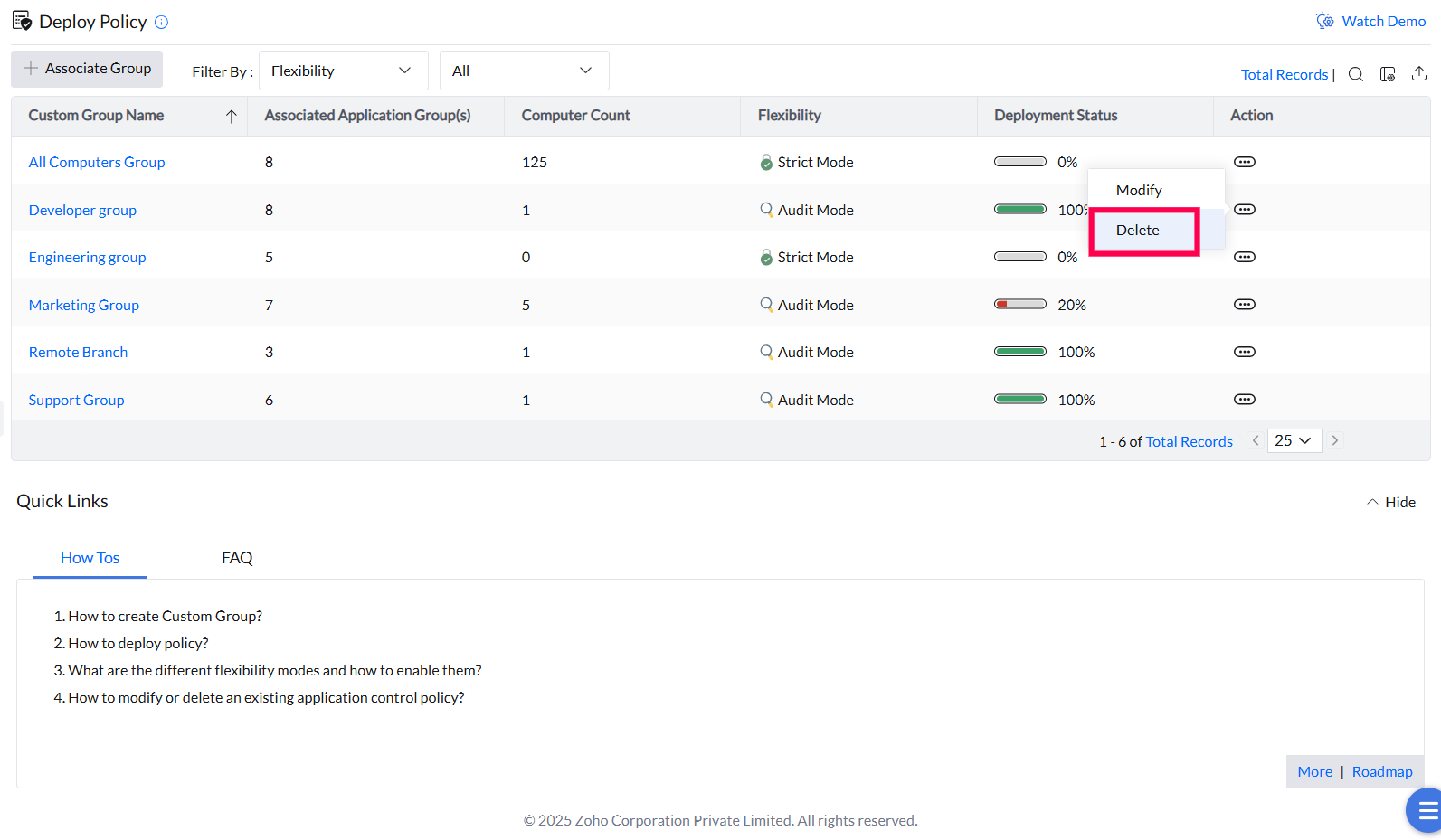The width and height of the screenshot is (1441, 840).
Task: Open action menu for All Computers Group
Action: (1245, 162)
